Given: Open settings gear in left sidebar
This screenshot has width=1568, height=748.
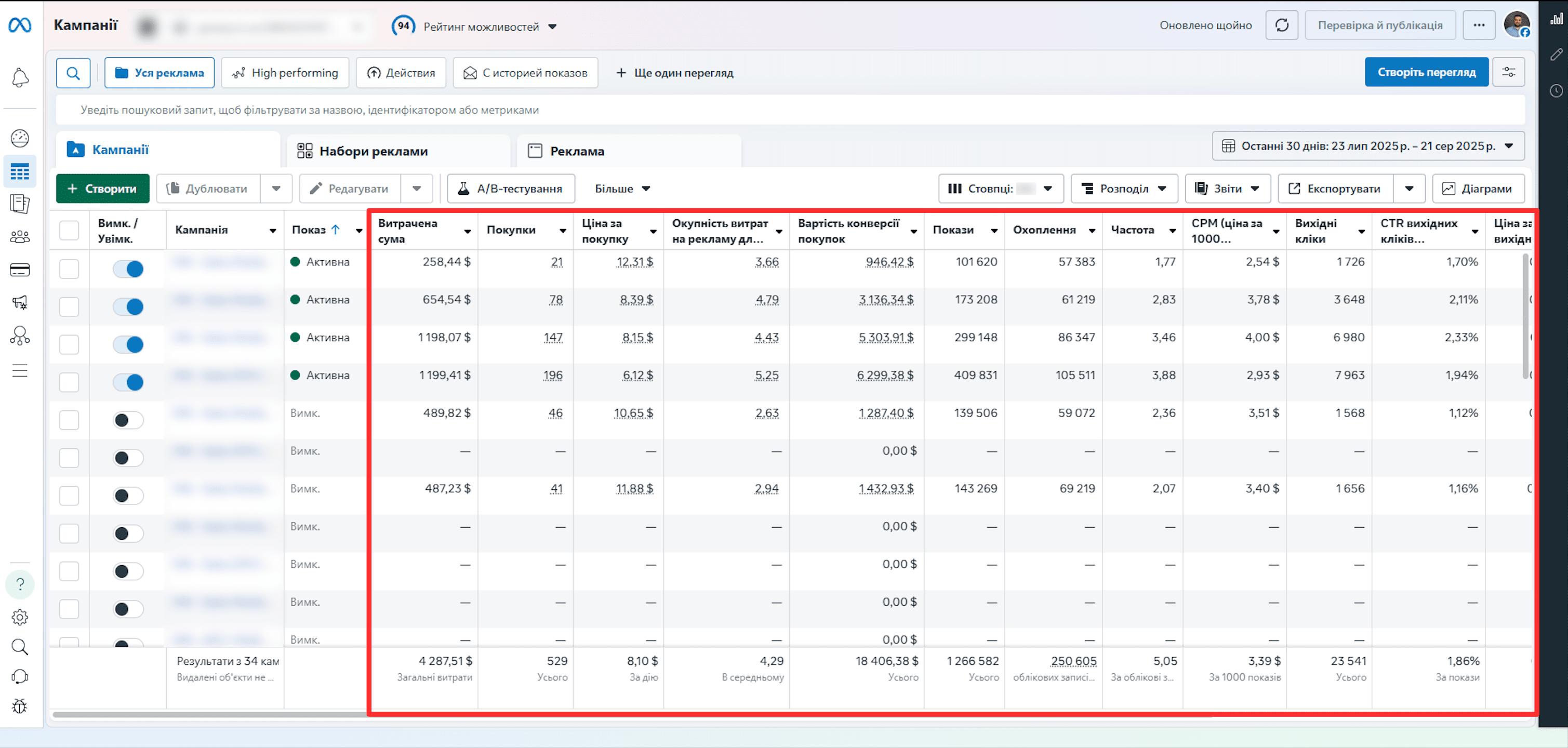Looking at the screenshot, I should (20, 617).
